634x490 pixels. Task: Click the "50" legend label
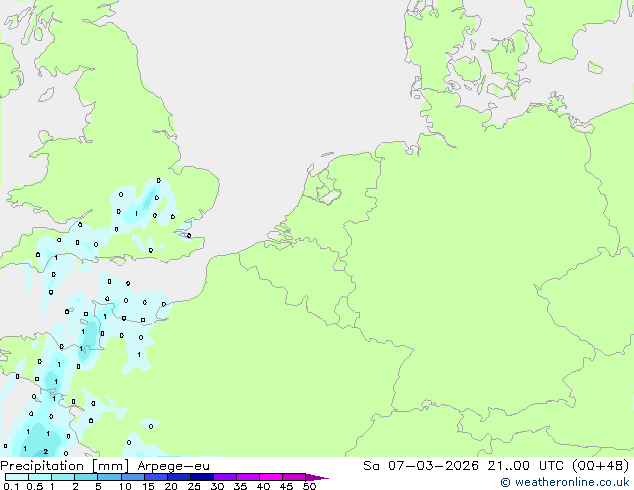coord(309,486)
